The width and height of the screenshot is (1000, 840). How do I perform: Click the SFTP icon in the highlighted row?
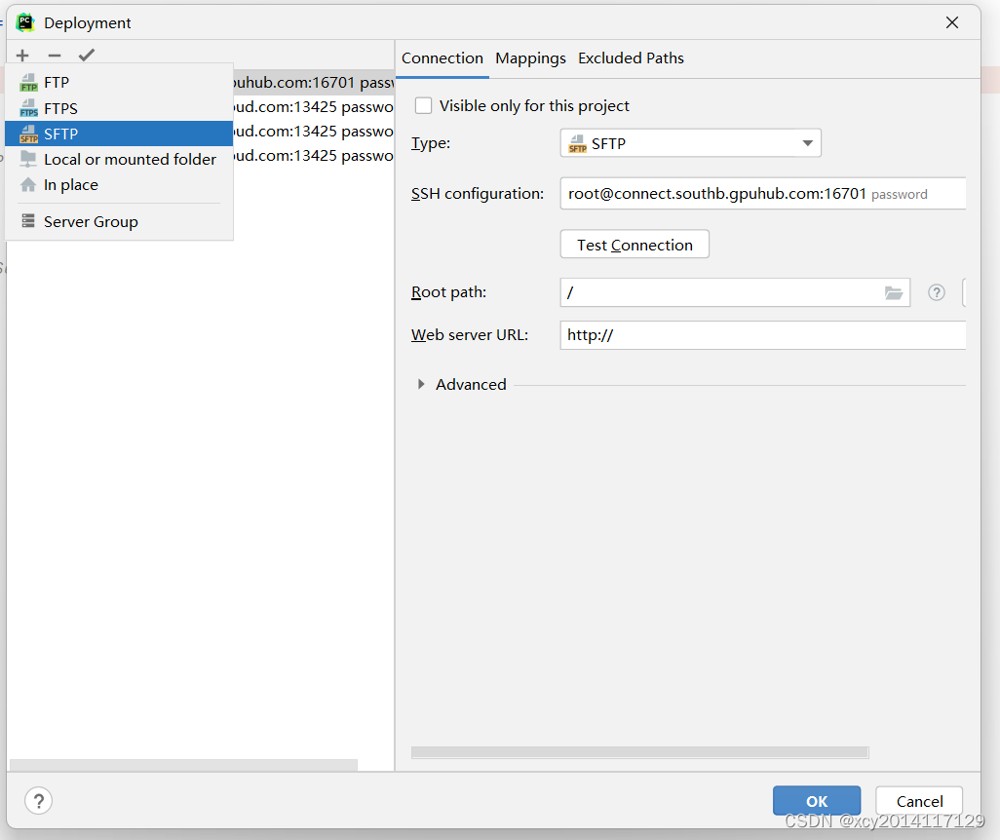tap(29, 134)
